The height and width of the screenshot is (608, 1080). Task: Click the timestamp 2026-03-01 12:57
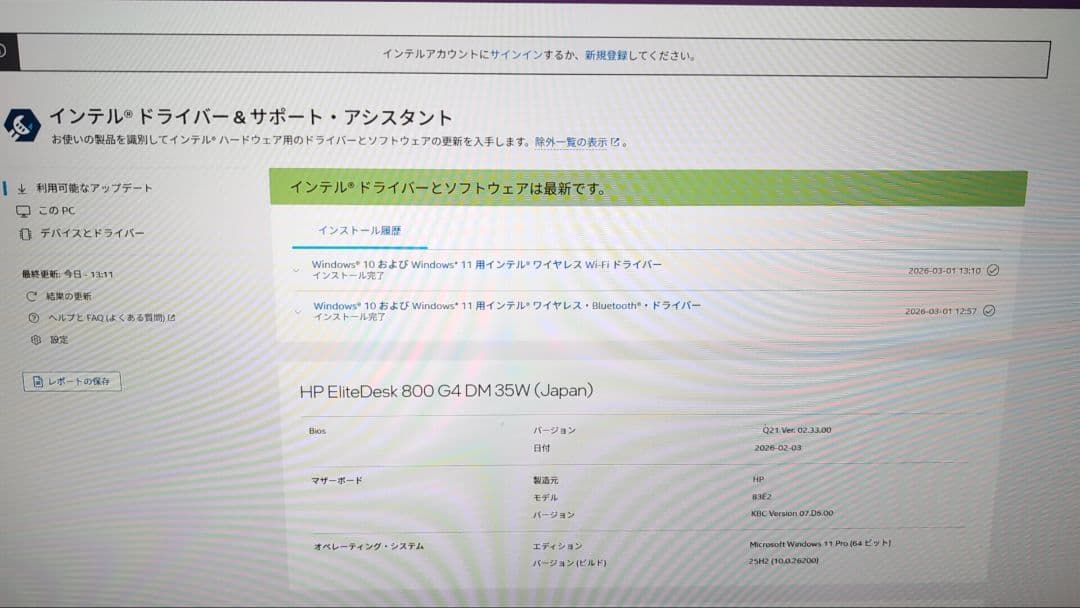pos(940,311)
